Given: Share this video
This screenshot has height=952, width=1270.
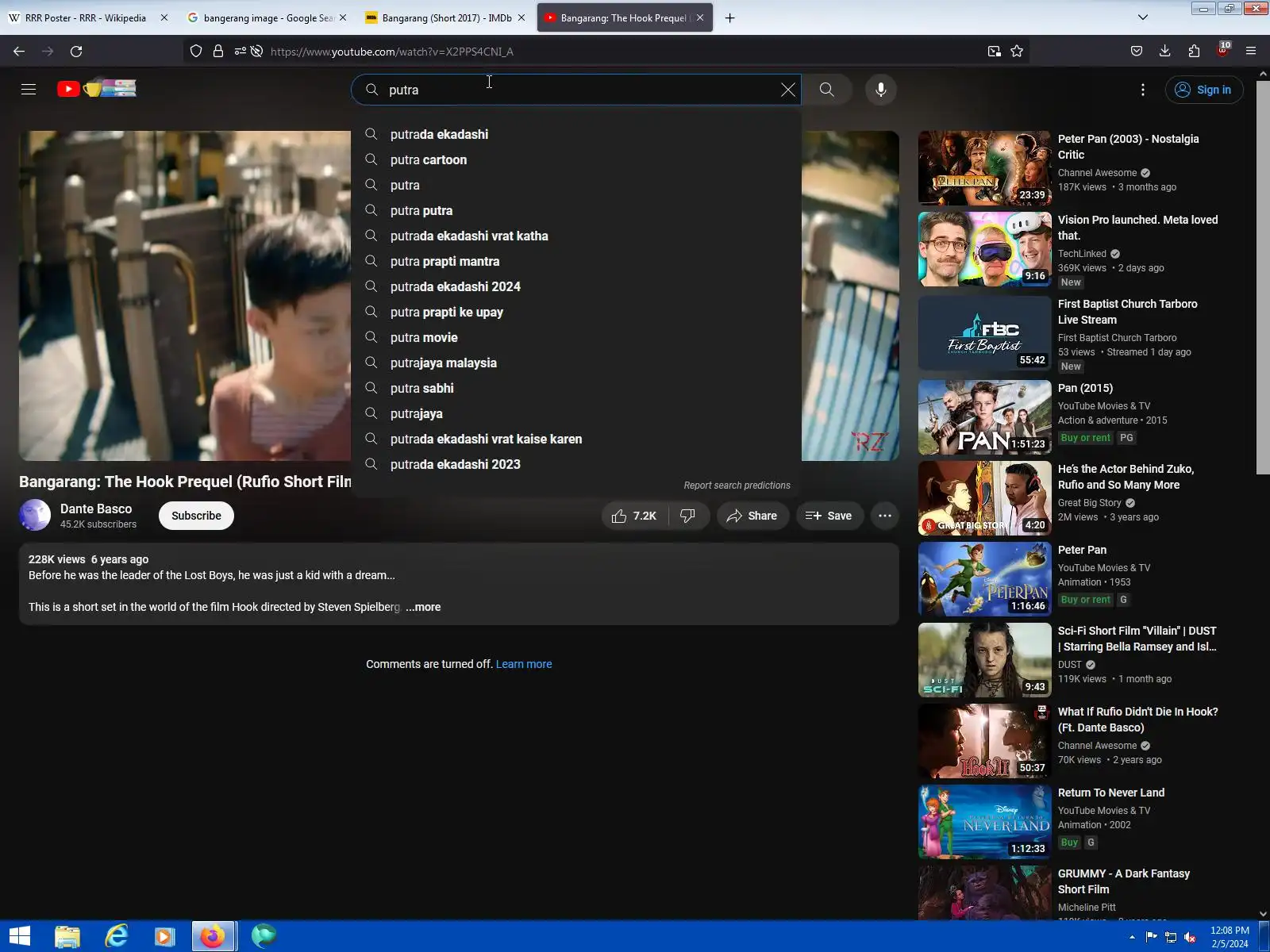Looking at the screenshot, I should [752, 516].
